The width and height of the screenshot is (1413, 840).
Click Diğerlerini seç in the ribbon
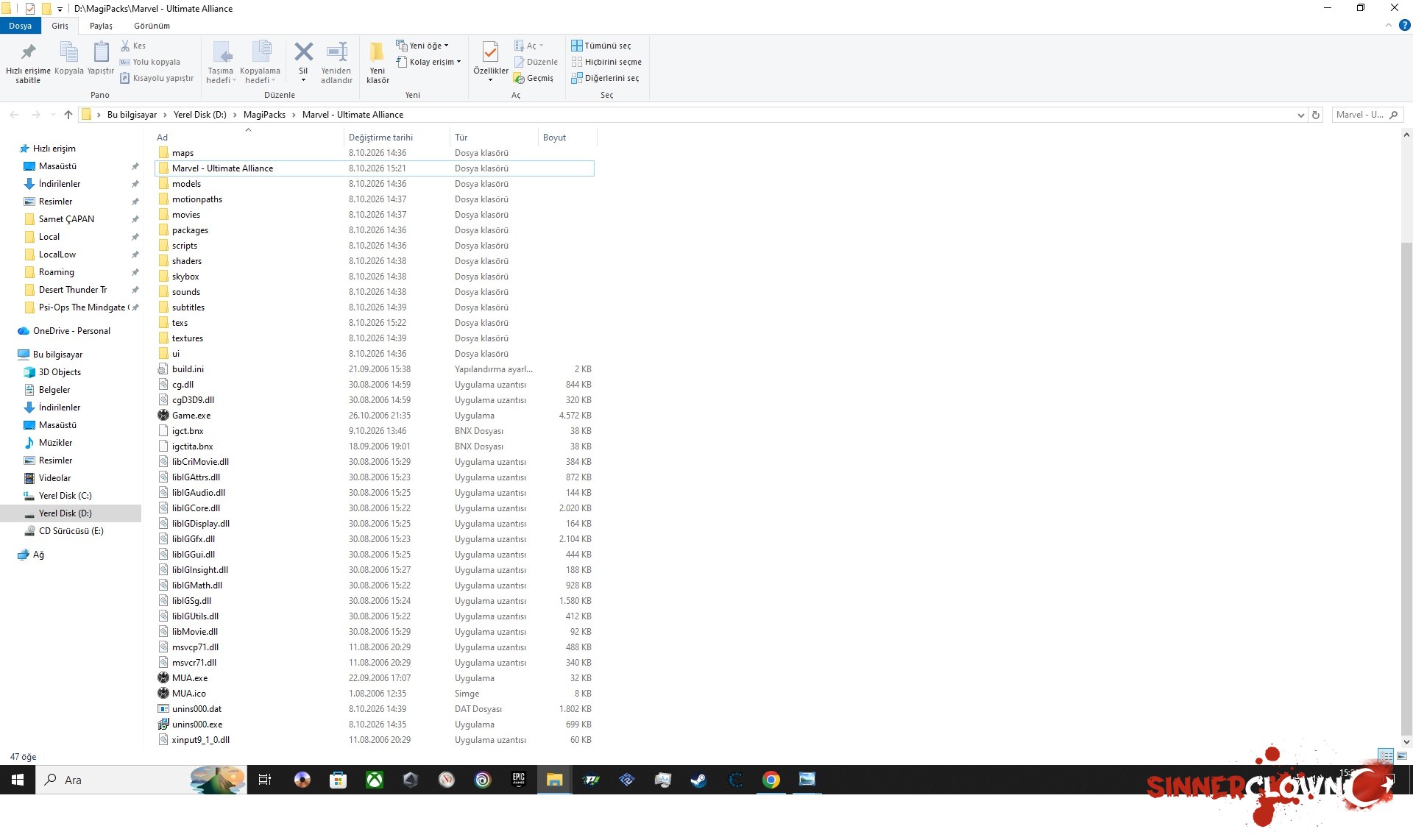pos(605,78)
